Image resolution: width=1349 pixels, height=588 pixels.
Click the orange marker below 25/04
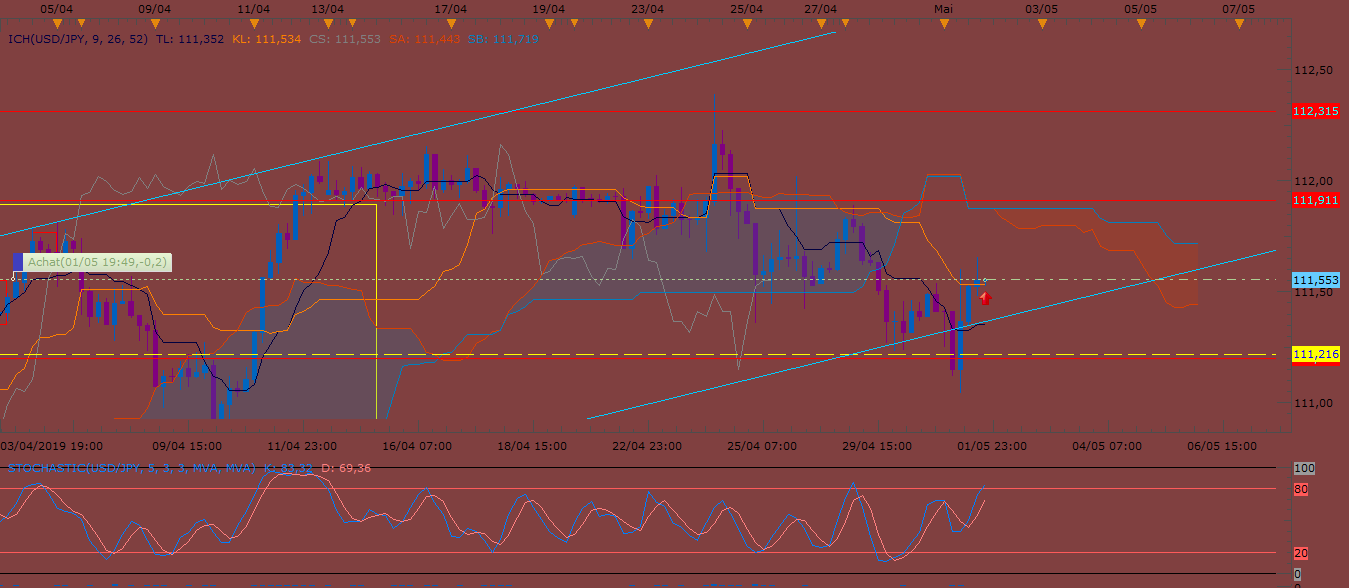click(747, 22)
